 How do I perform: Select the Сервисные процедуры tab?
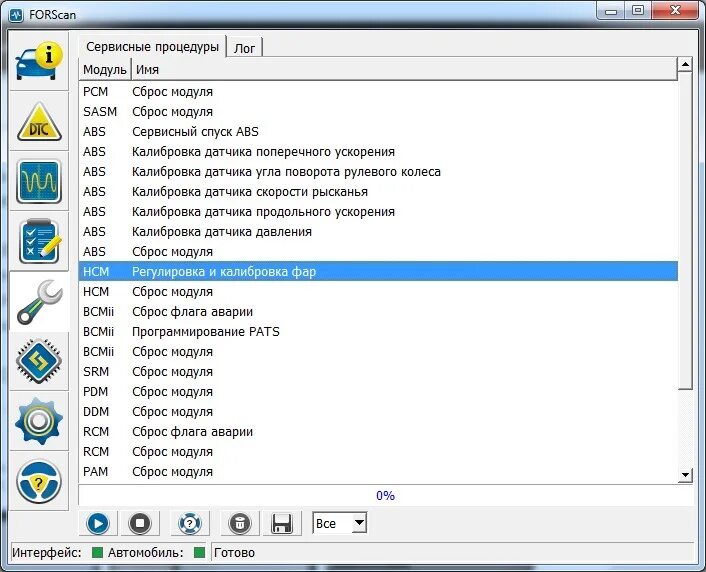pos(152,46)
